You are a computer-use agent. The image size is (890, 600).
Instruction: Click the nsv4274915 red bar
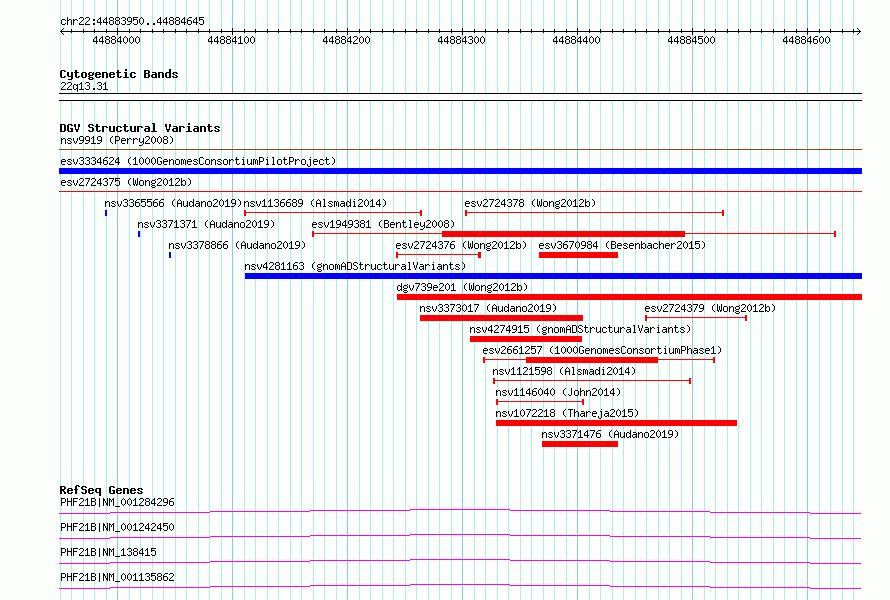pyautogui.click(x=526, y=339)
